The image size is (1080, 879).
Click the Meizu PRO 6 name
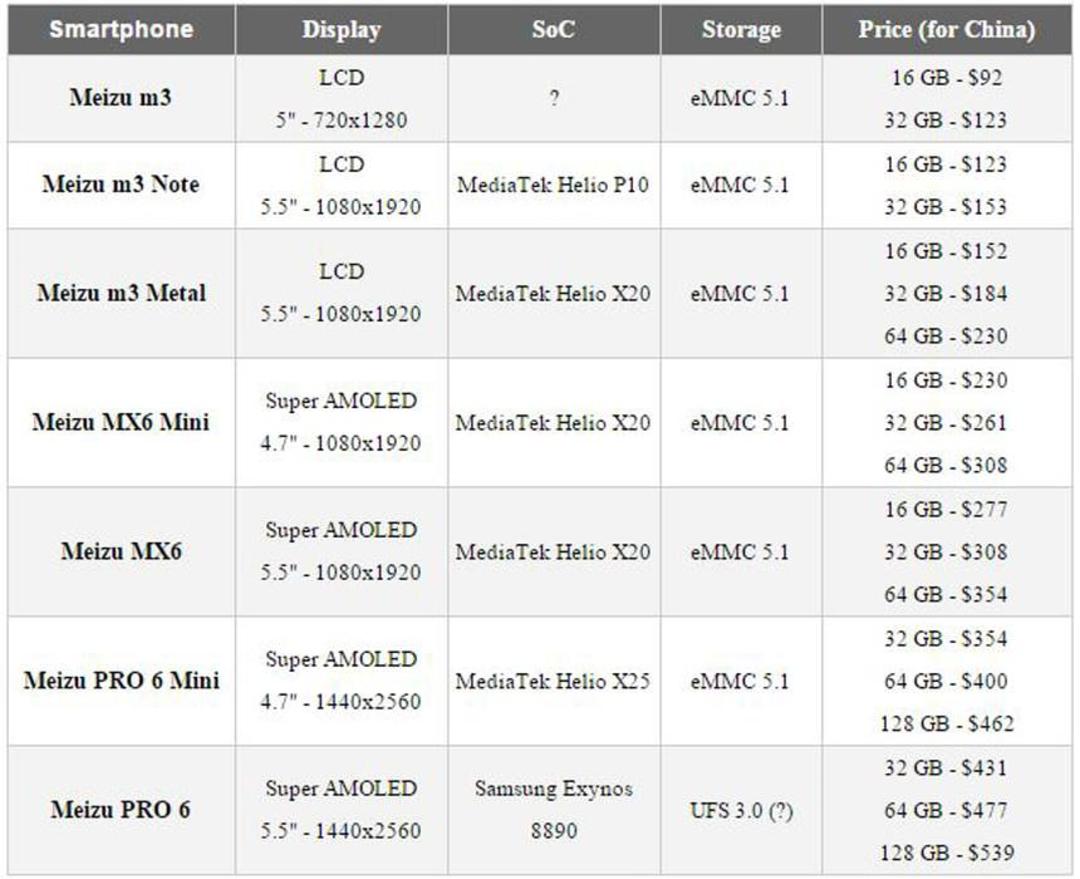coord(121,809)
